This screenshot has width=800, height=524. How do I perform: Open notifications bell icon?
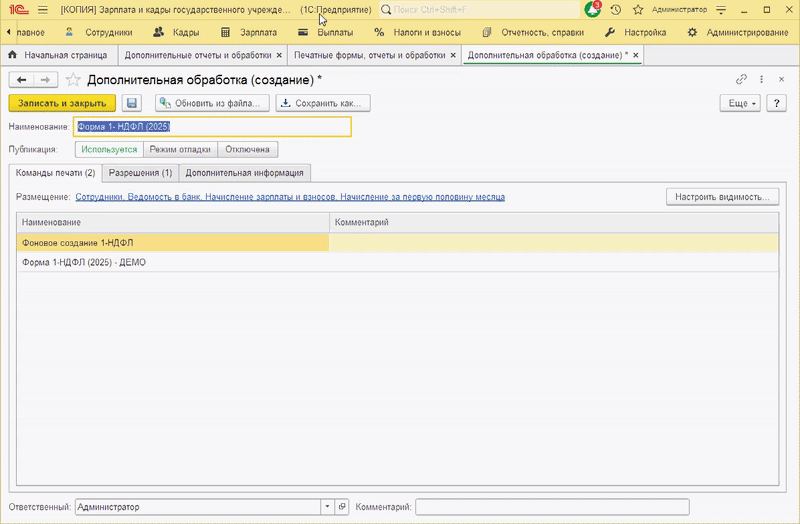point(593,9)
